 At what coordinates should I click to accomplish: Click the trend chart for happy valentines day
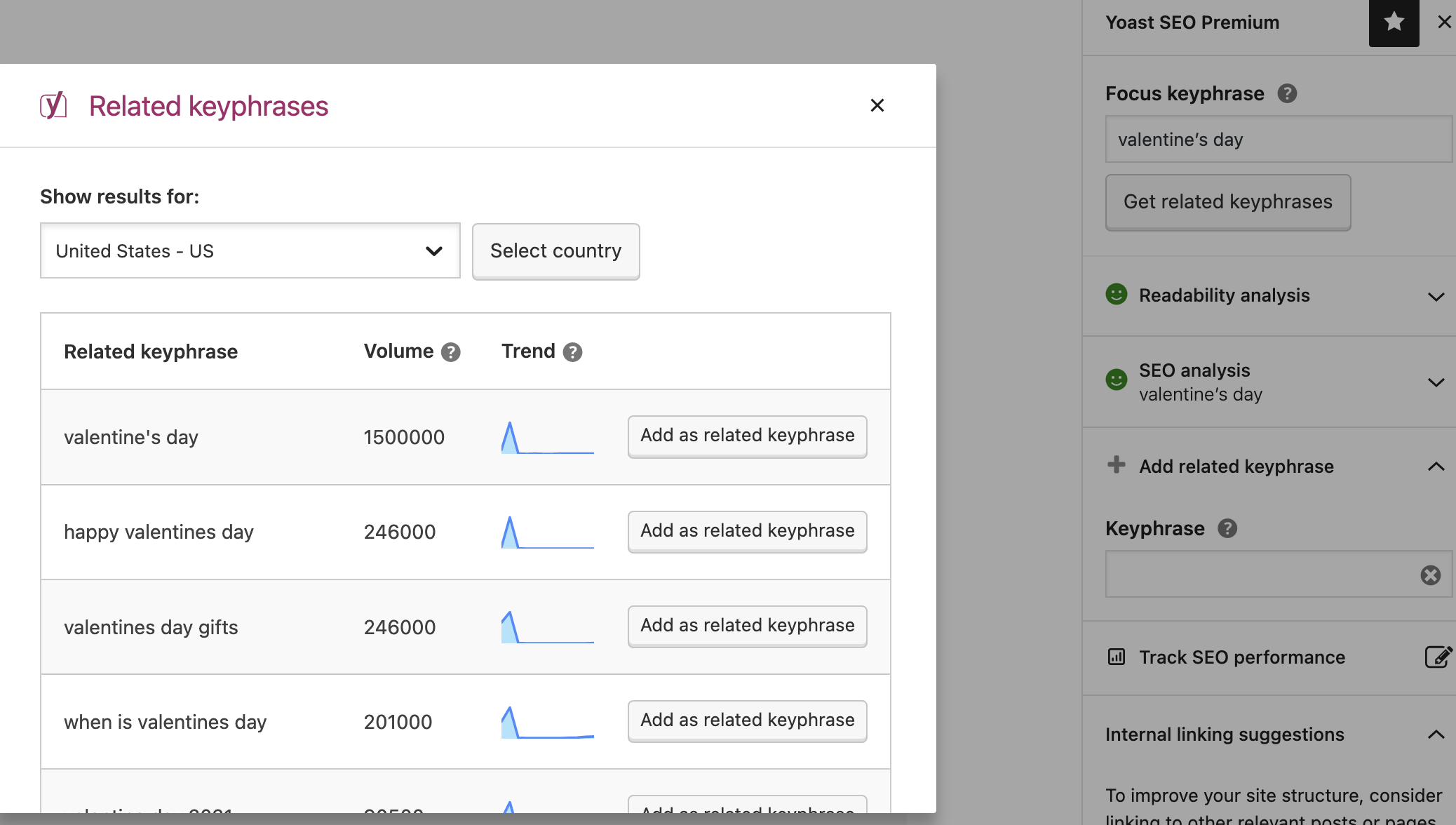(x=548, y=532)
